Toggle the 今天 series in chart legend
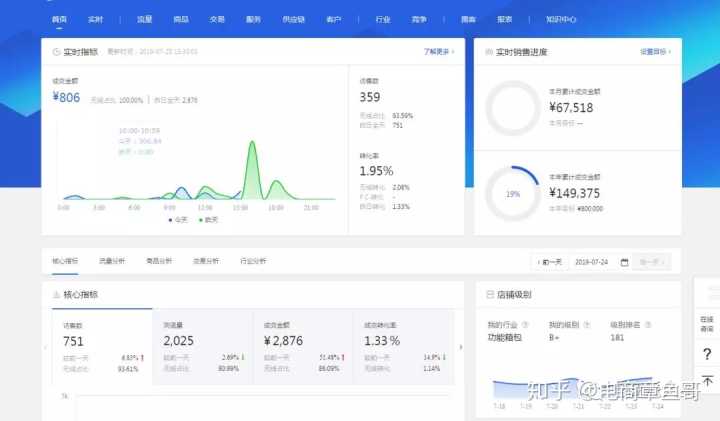Viewport: 720px width, 421px height. (179, 219)
